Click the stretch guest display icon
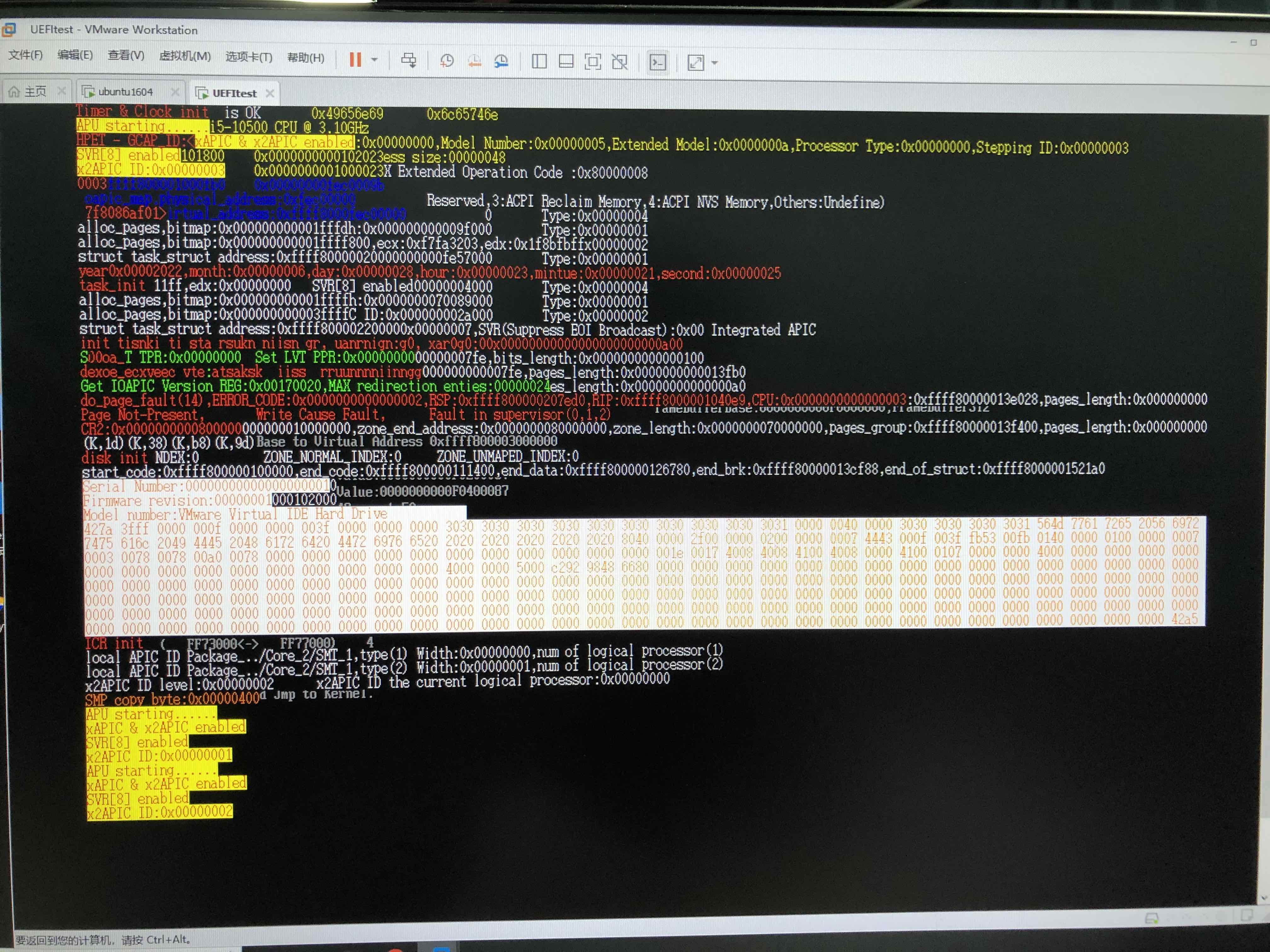The height and width of the screenshot is (952, 1270). (695, 63)
